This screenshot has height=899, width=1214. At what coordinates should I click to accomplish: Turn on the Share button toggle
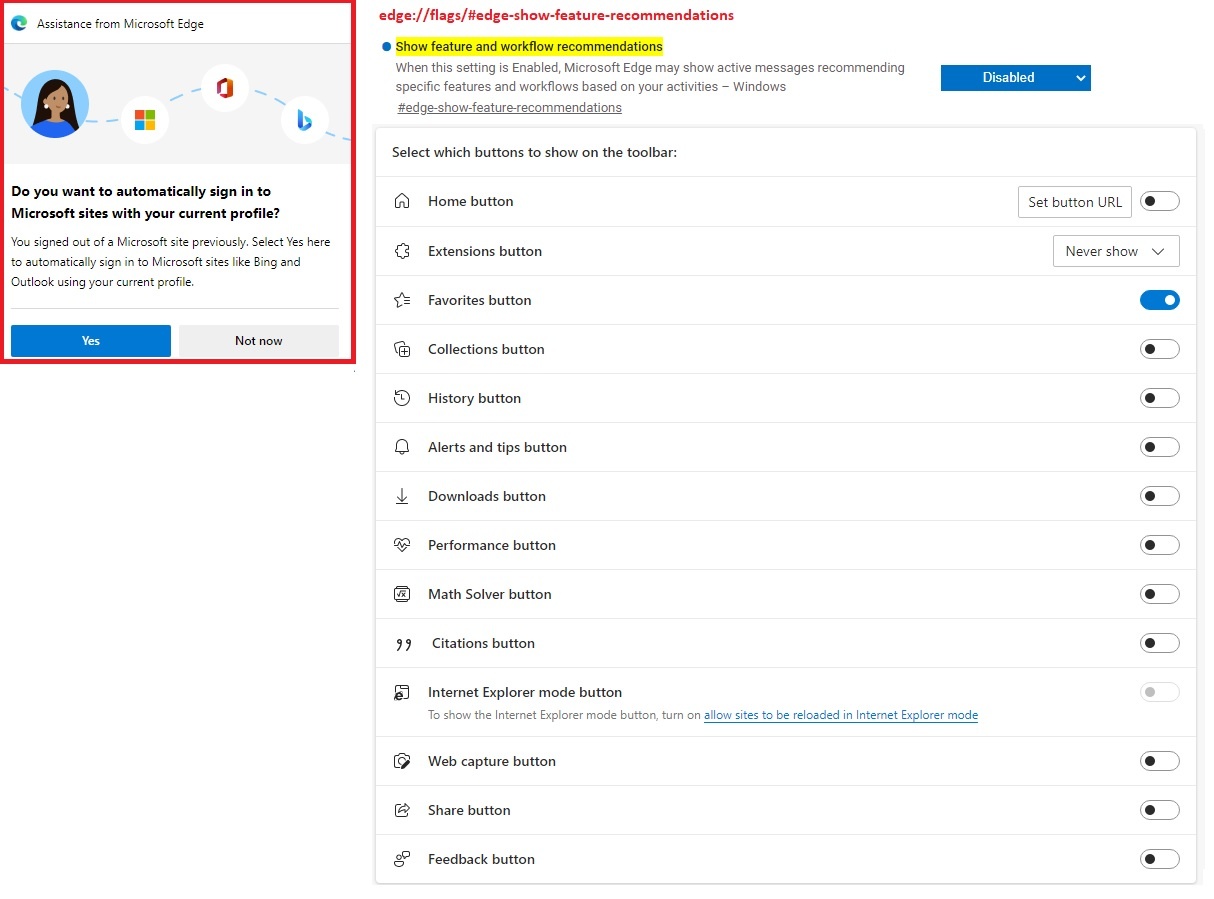tap(1160, 810)
